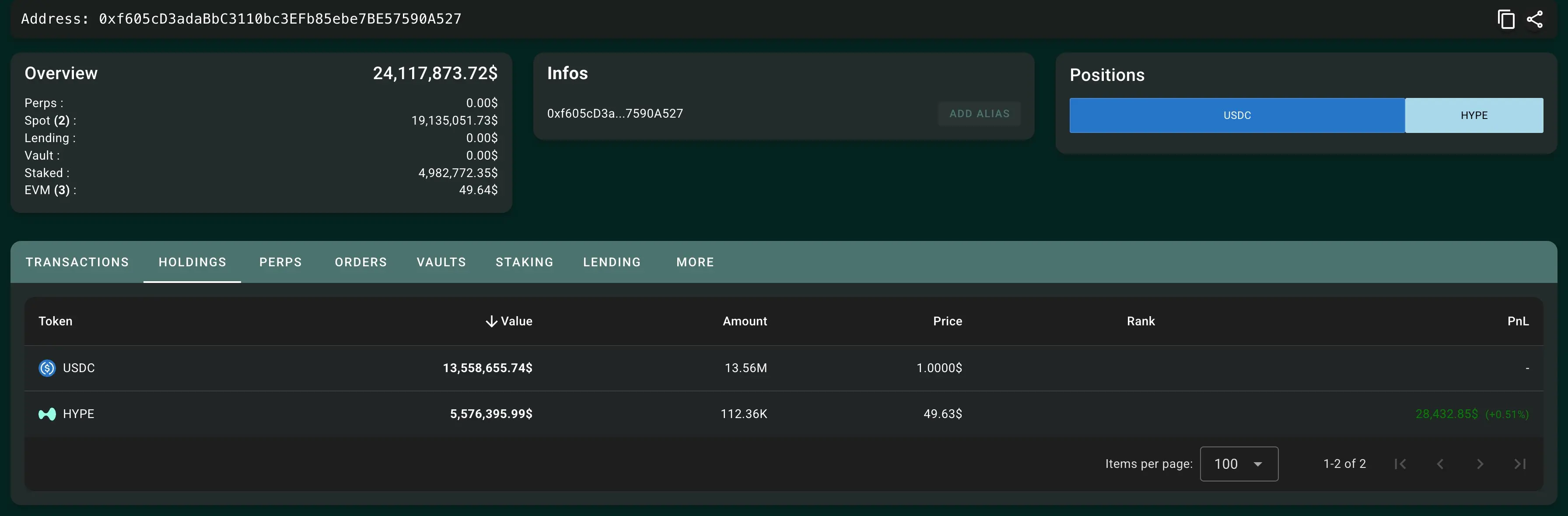Image resolution: width=1568 pixels, height=516 pixels.
Task: Click the USDC token logo icon
Action: click(47, 368)
